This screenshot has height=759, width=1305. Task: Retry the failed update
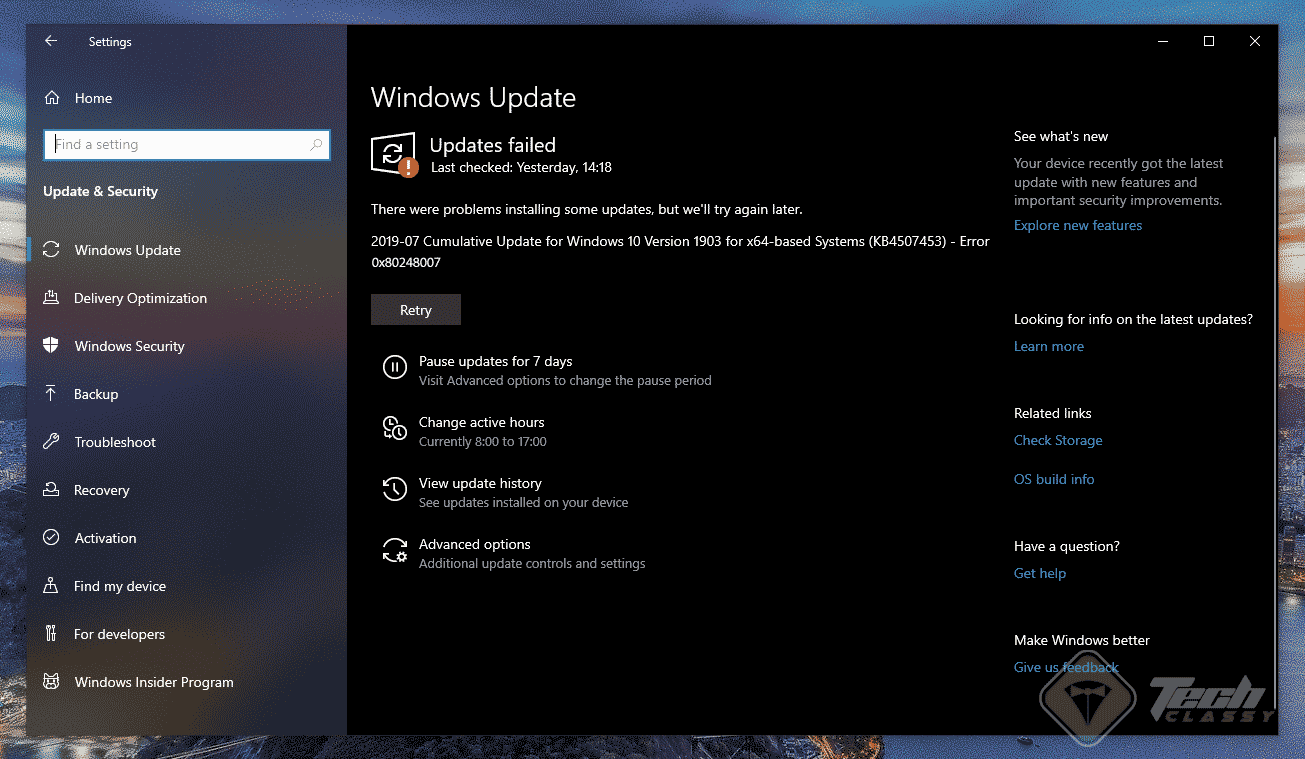pos(415,309)
